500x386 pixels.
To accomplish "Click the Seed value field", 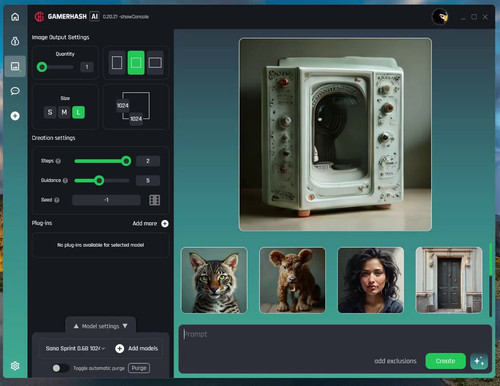I will [106, 200].
